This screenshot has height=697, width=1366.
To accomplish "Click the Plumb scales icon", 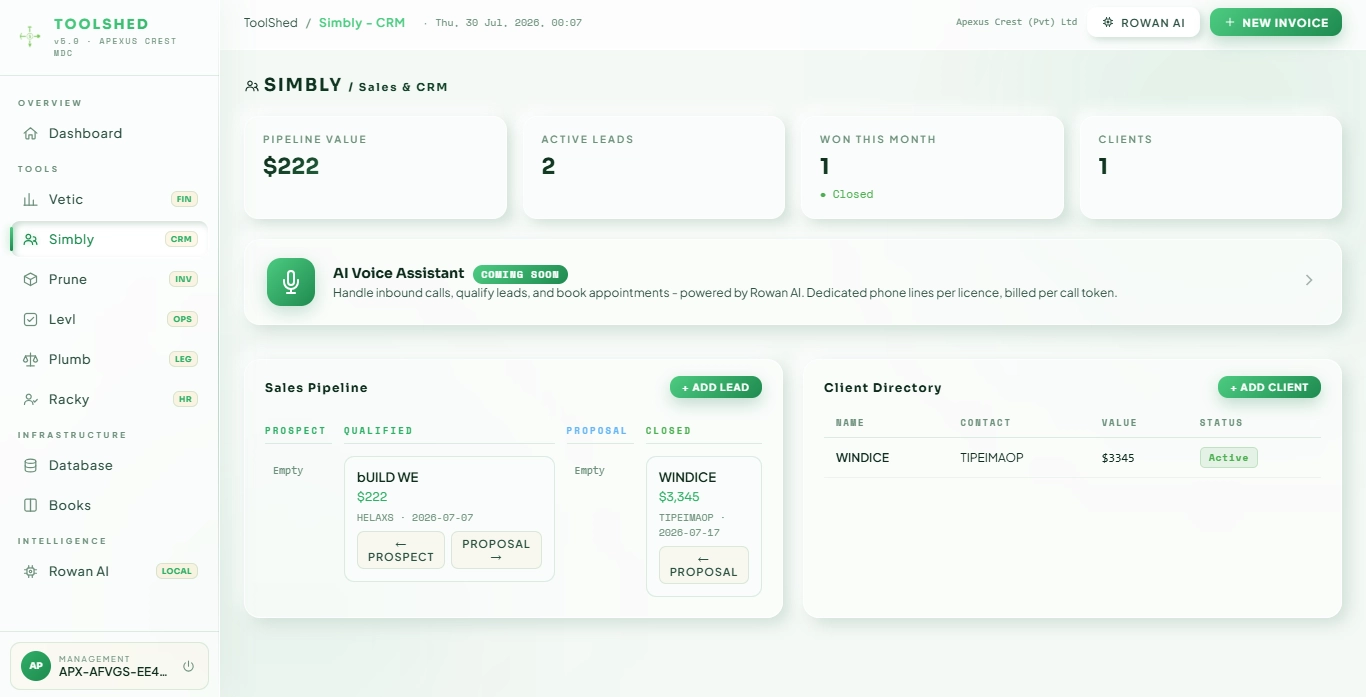I will pyautogui.click(x=30, y=359).
